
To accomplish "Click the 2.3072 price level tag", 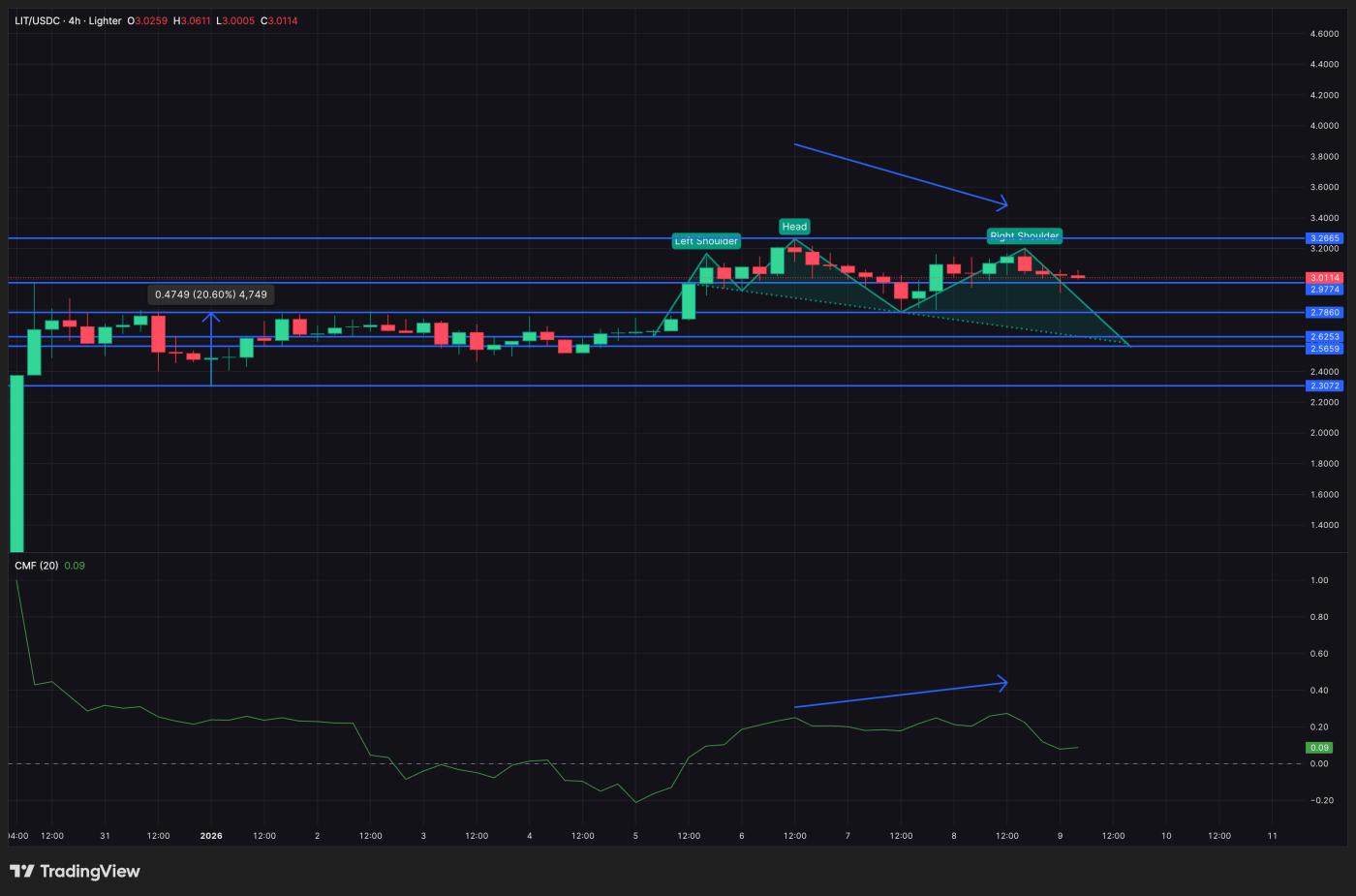I will coord(1324,386).
